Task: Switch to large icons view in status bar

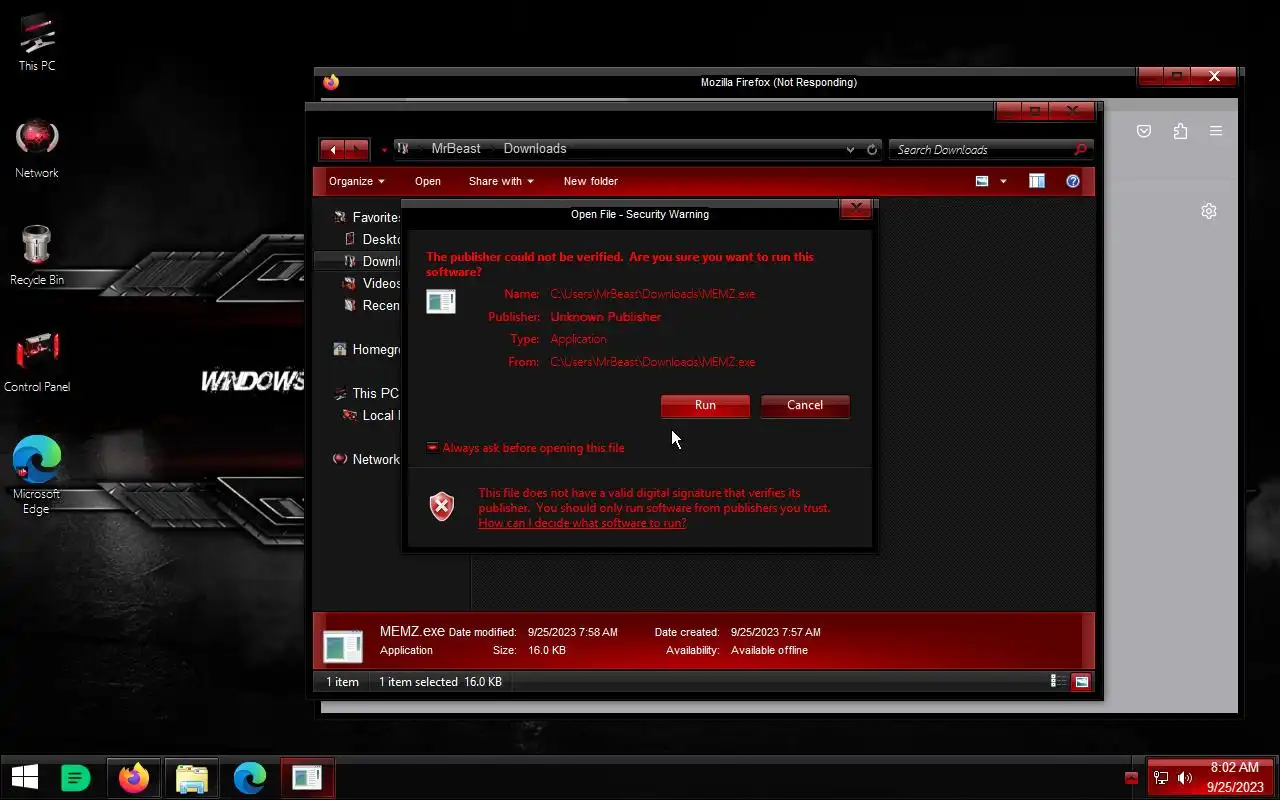Action: coord(1081,681)
